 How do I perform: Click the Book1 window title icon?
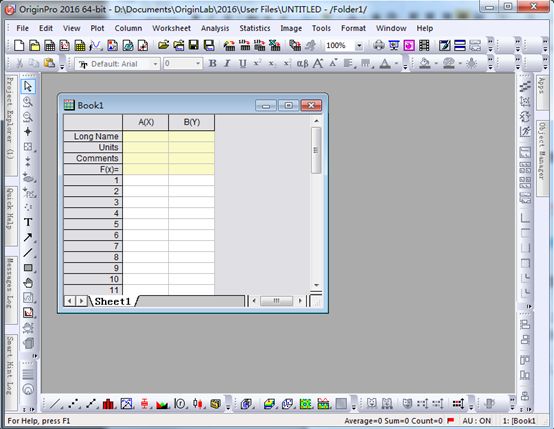[x=69, y=105]
